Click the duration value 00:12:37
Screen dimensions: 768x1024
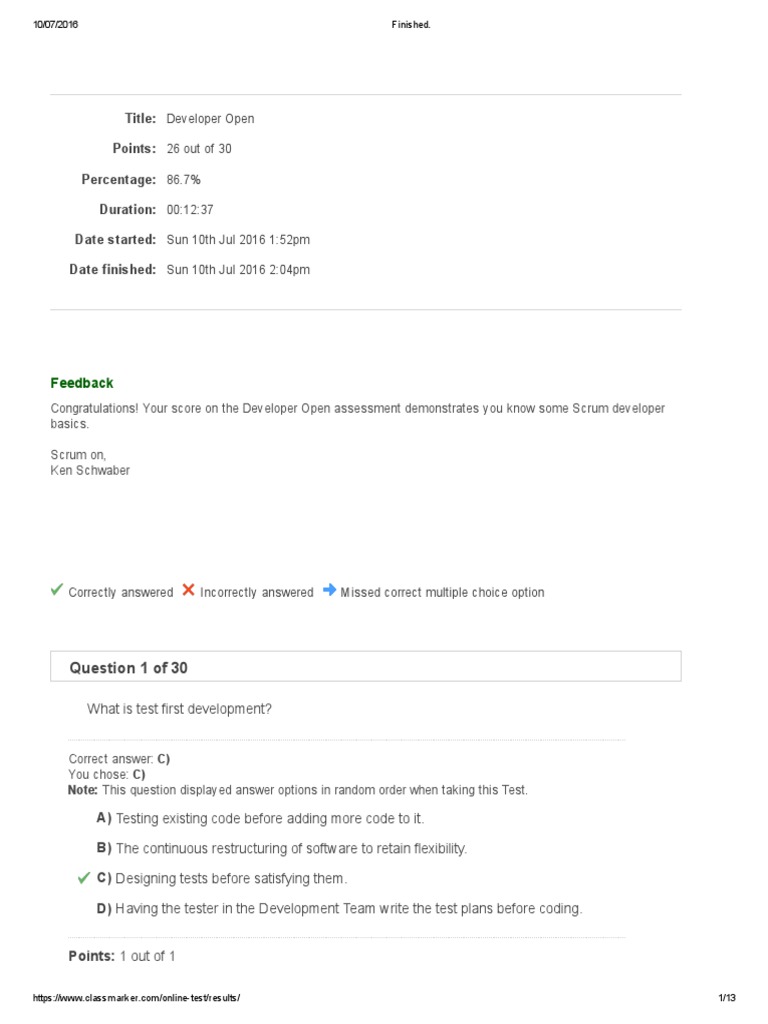click(x=190, y=209)
